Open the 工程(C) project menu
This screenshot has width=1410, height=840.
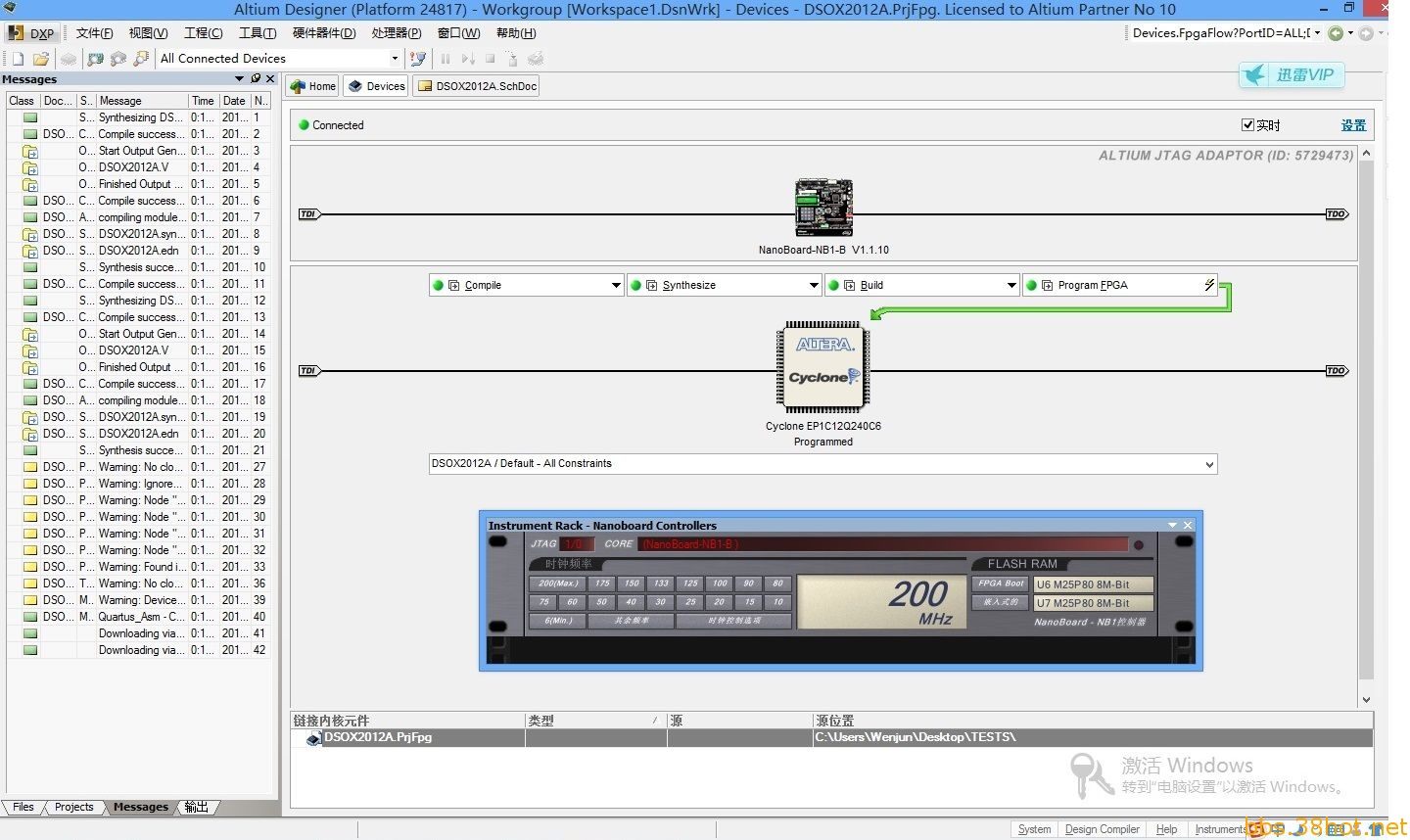coord(203,33)
